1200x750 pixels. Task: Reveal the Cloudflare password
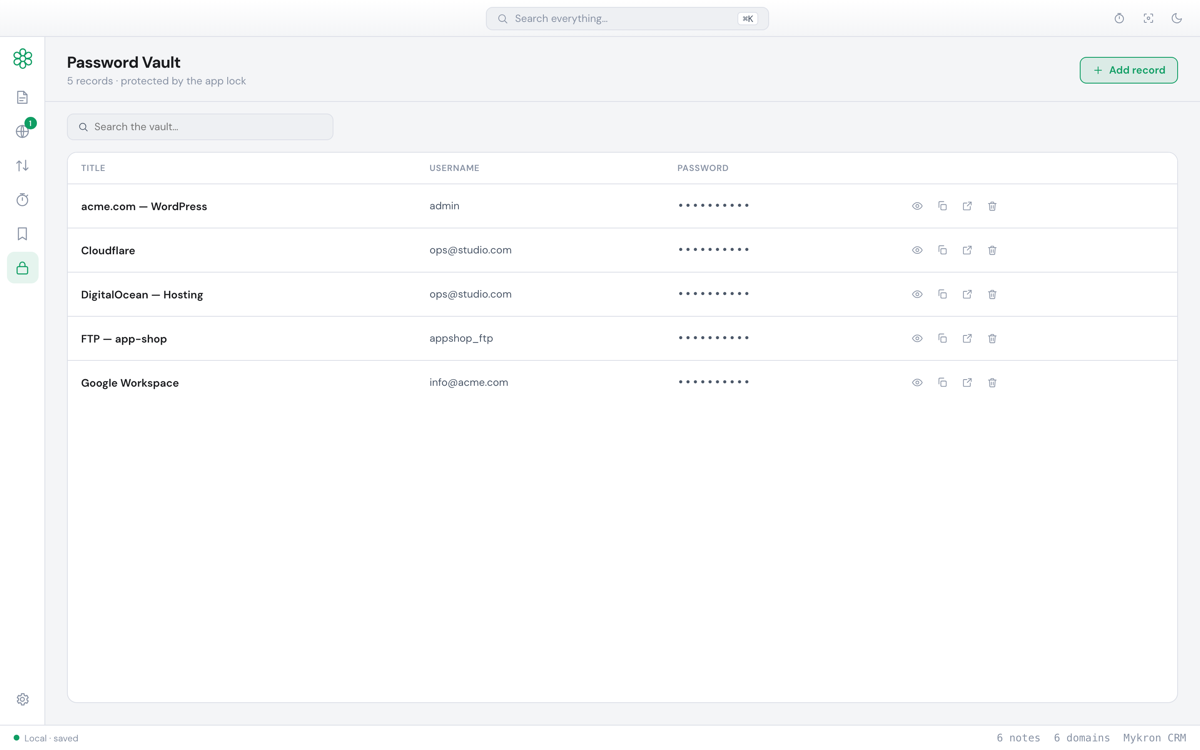[917, 250]
